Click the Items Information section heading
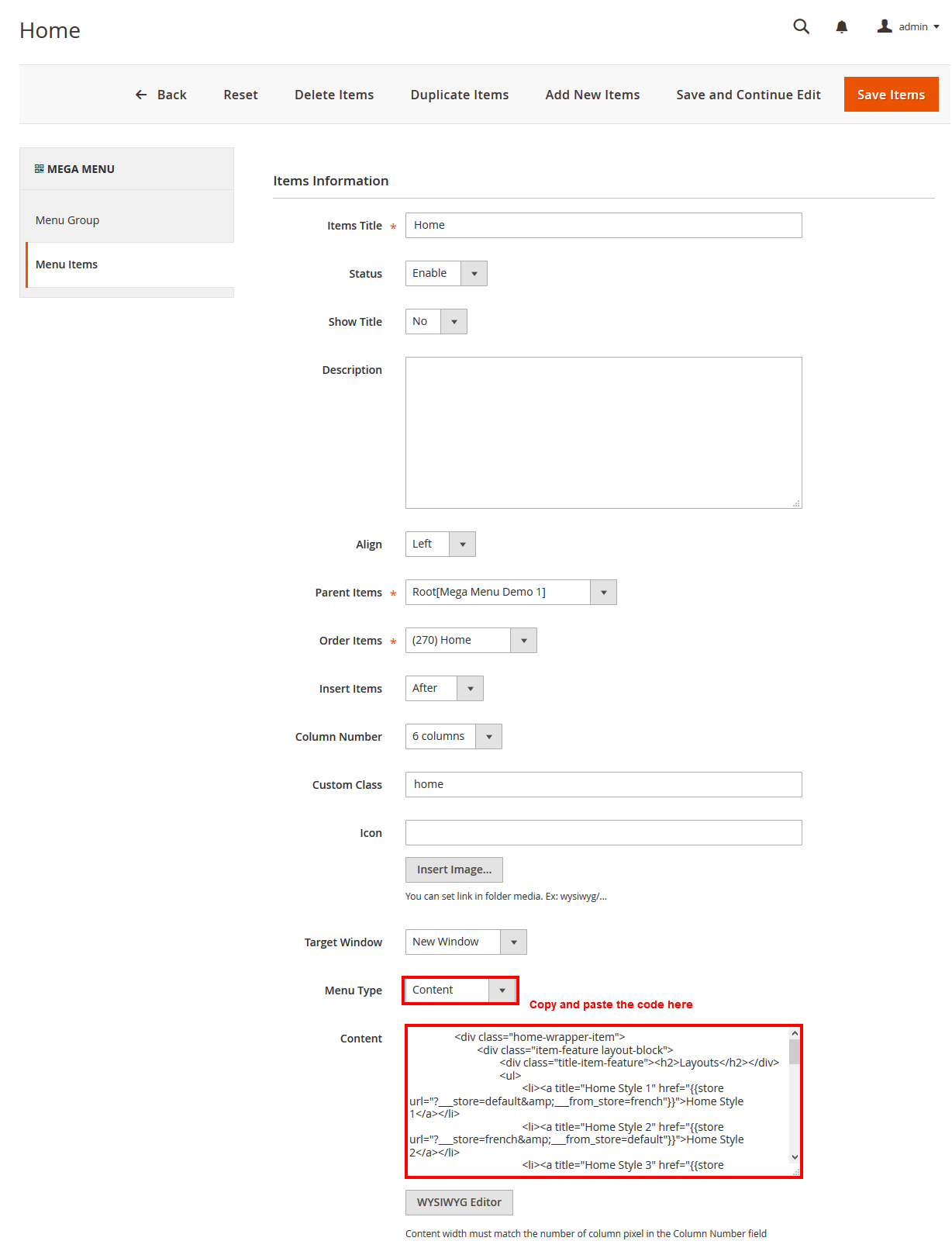Viewport: 952px width, 1248px height. point(331,181)
